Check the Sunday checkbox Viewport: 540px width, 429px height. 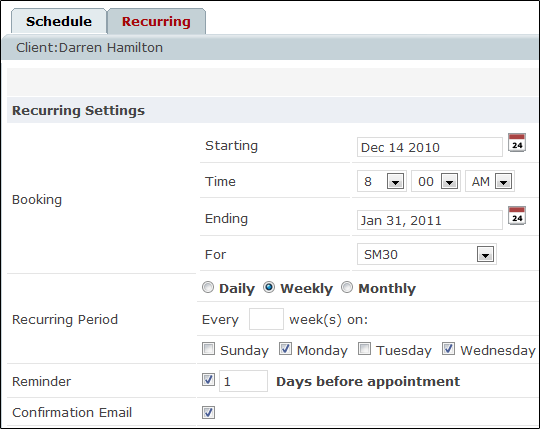208,348
